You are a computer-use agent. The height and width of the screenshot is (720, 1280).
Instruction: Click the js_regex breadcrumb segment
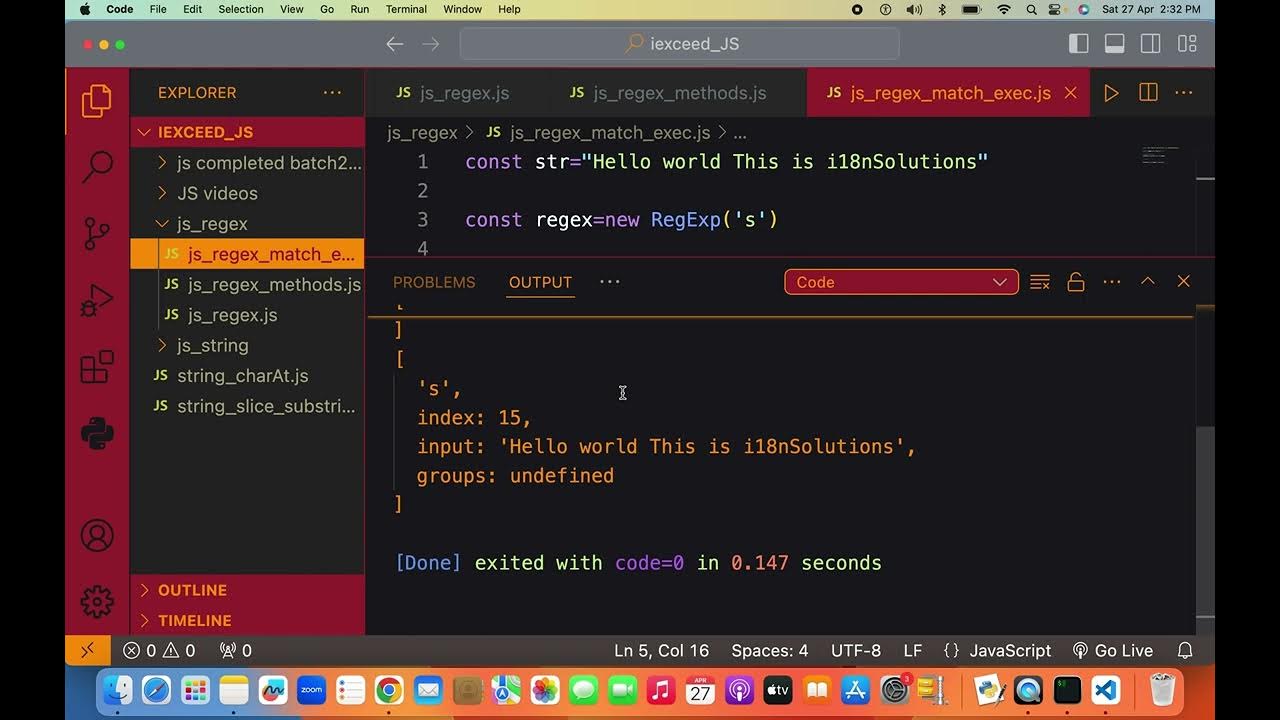[x=422, y=132]
